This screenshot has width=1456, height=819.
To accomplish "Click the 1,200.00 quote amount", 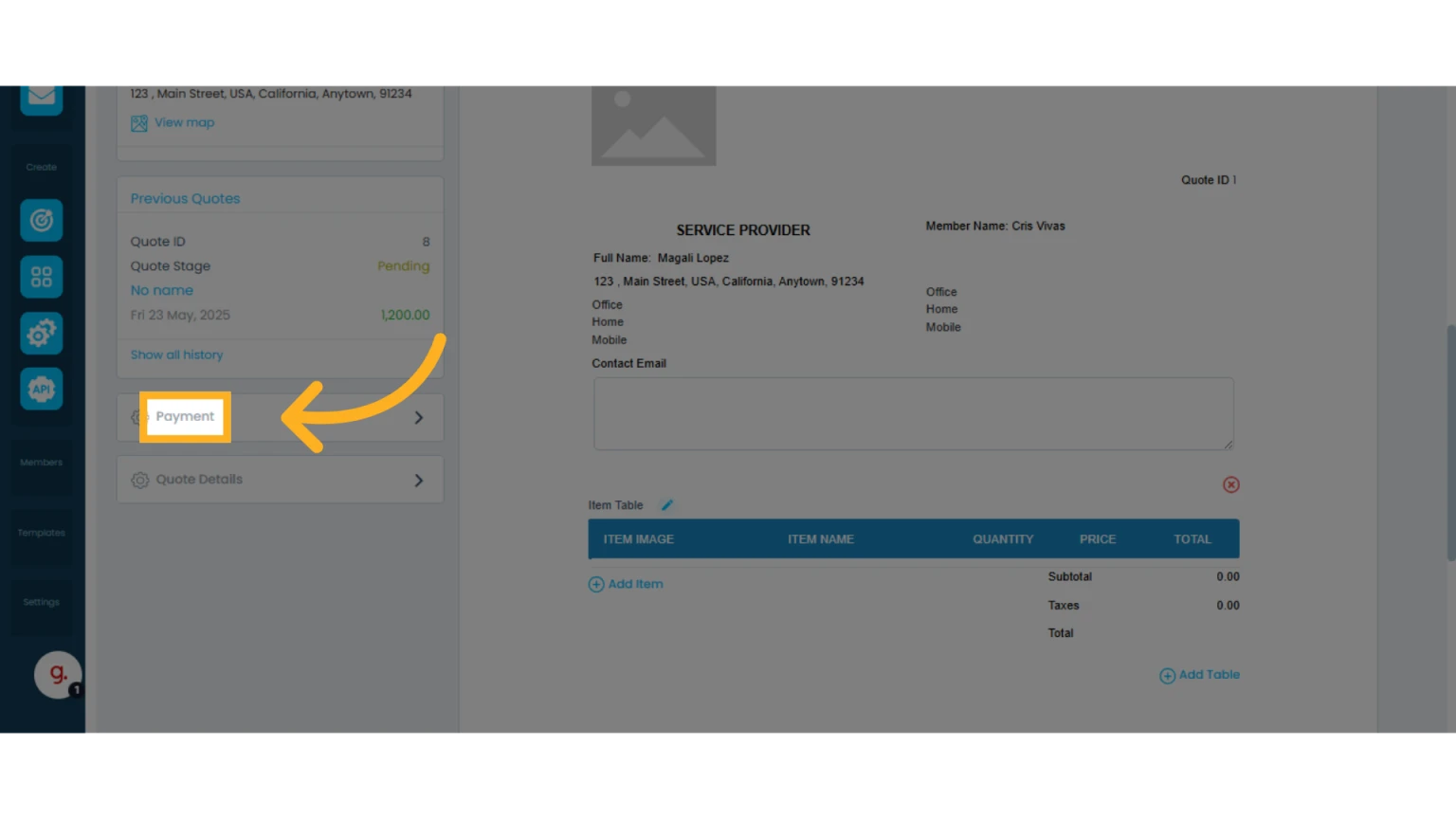I will [406, 315].
